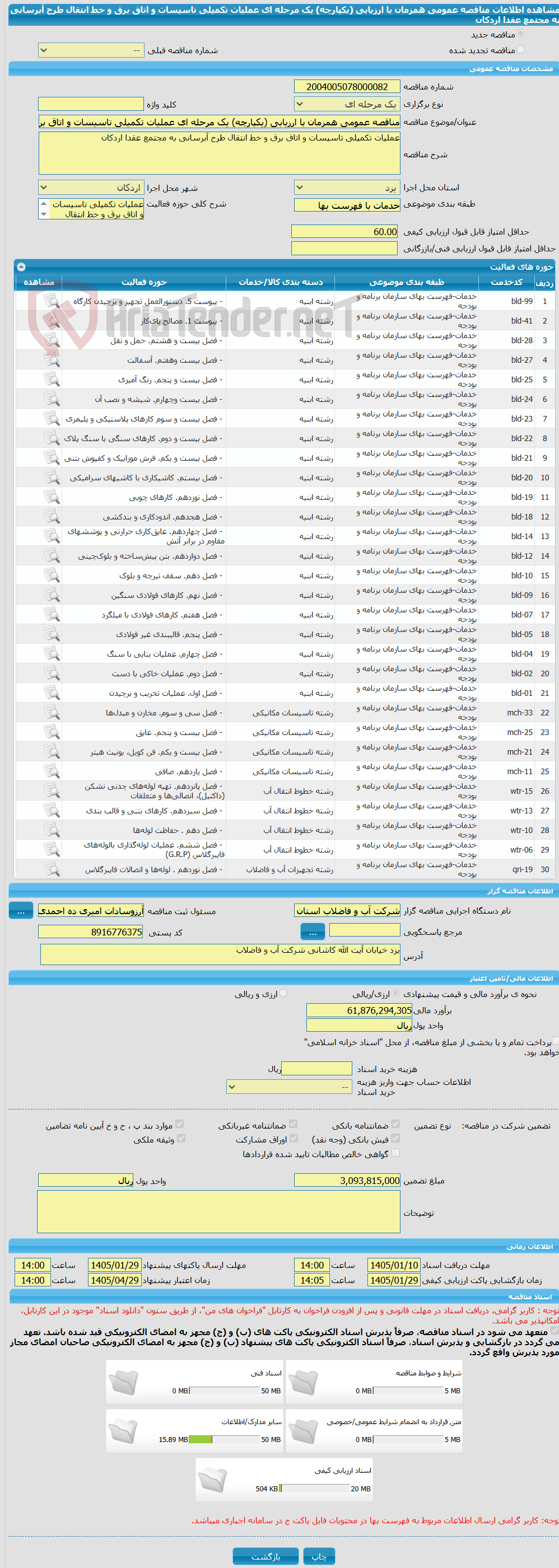Screen dimensions: 559x1568
Task: Open view icon for row bld-41
Action: pyautogui.click(x=52, y=320)
